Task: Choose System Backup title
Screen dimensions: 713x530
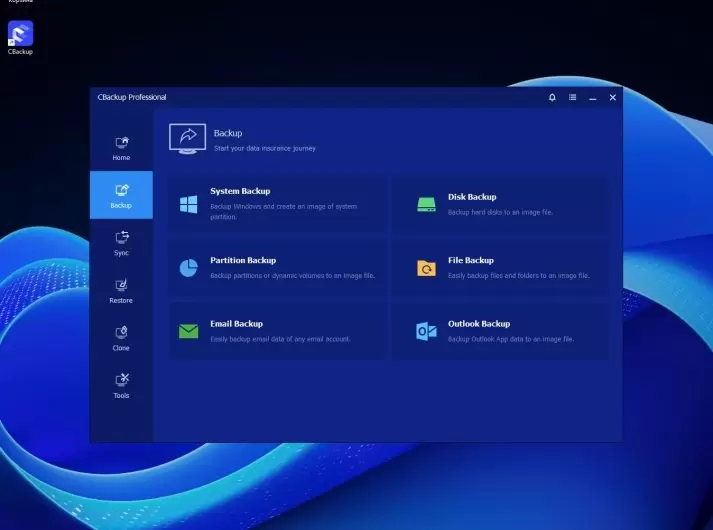Action: [x=240, y=191]
